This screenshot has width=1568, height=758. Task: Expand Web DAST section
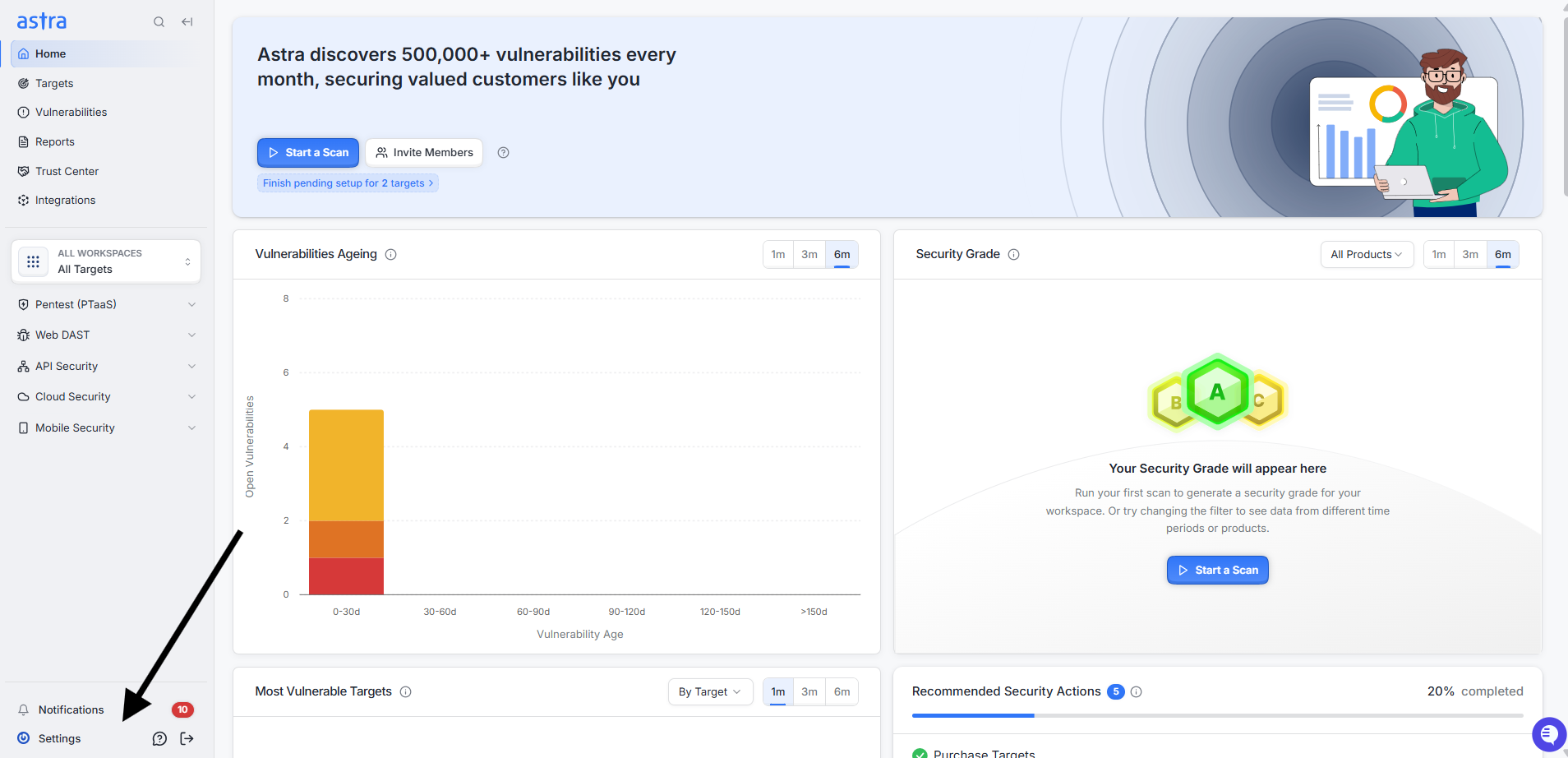pyautogui.click(x=106, y=335)
